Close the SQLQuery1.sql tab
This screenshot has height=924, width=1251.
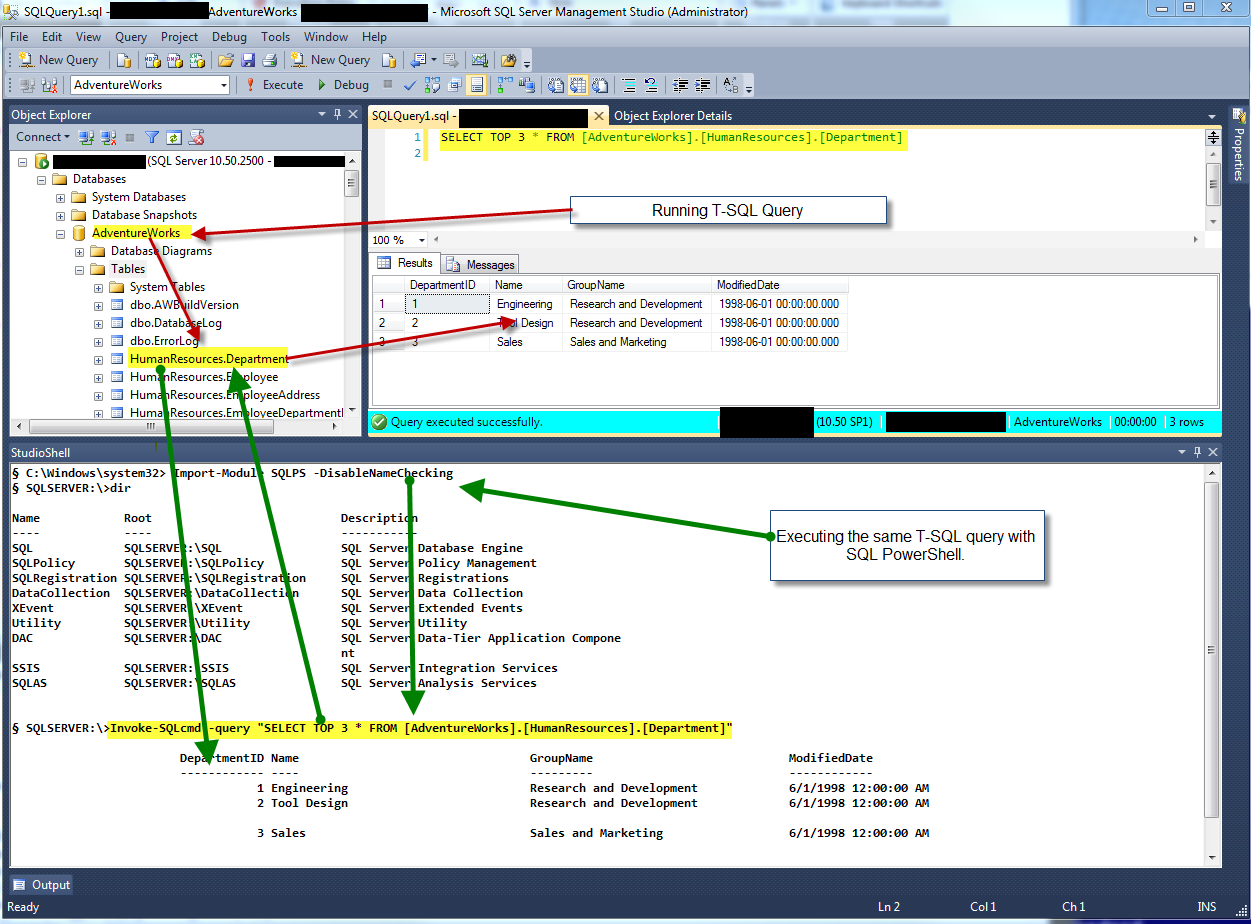point(599,116)
